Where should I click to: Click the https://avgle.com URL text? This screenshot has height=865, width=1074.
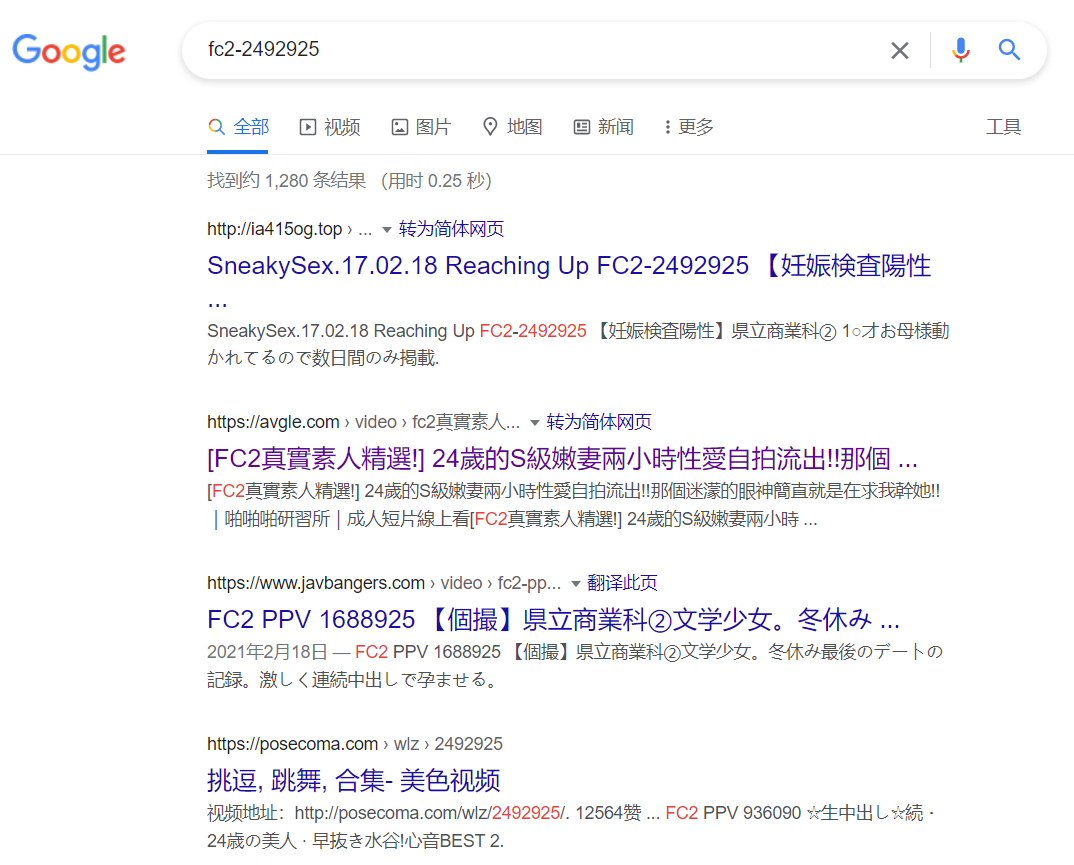pyautogui.click(x=273, y=422)
